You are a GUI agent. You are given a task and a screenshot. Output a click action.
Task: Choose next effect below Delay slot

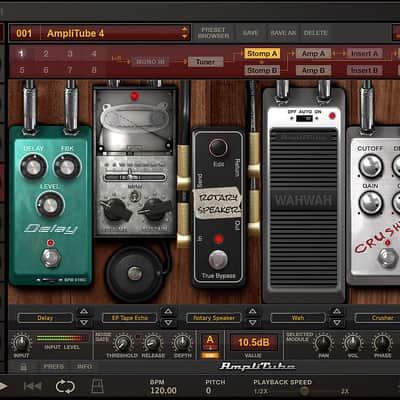click(84, 323)
